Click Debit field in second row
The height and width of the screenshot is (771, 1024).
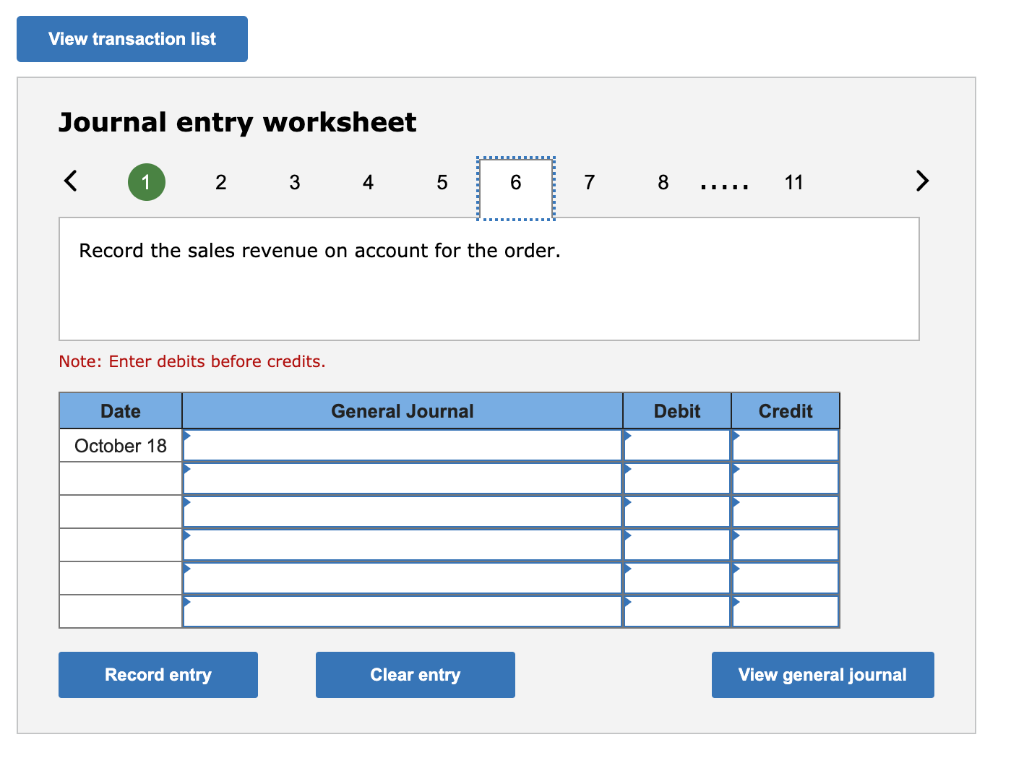click(677, 479)
